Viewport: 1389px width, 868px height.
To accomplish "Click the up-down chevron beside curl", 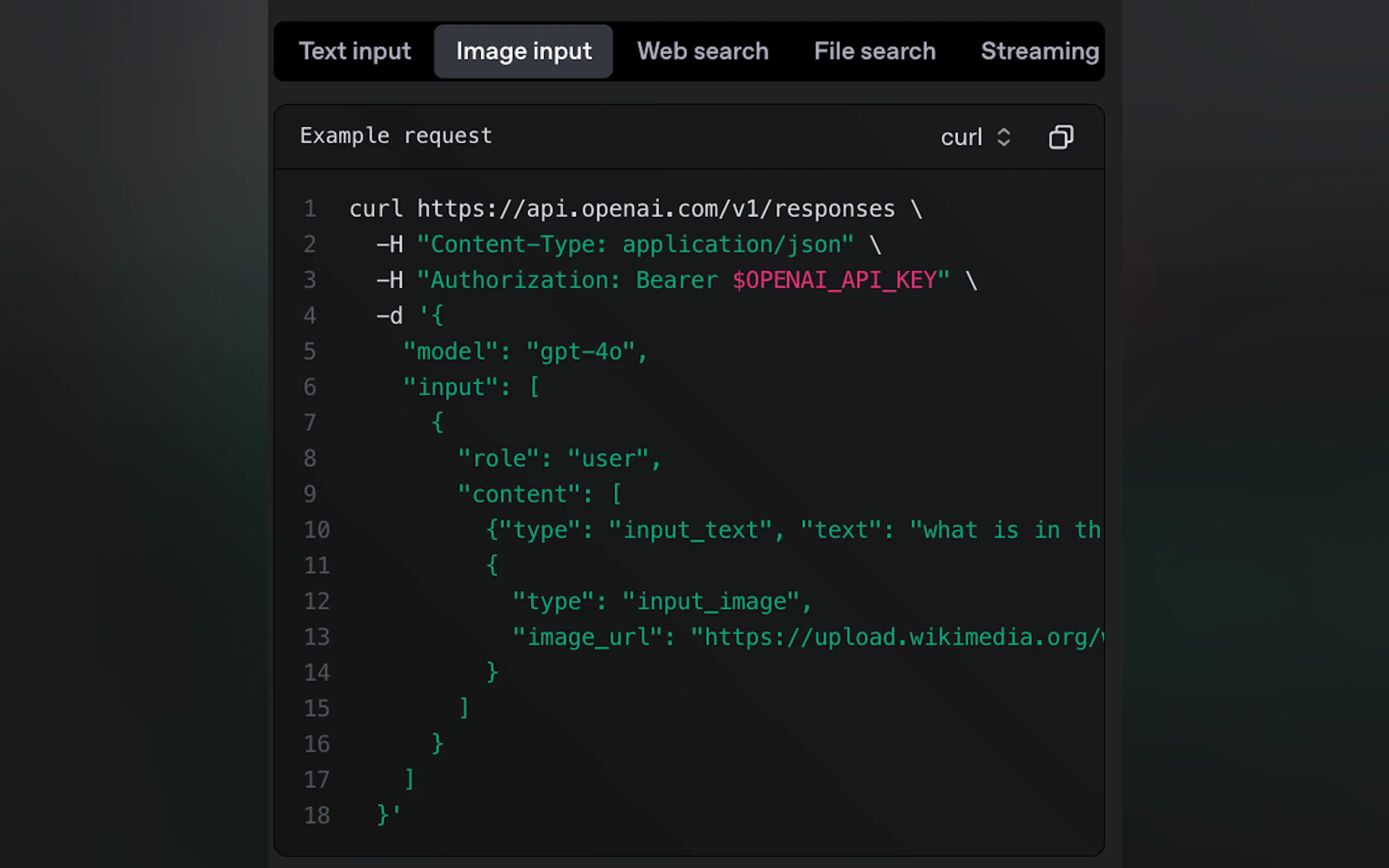I will (1003, 137).
